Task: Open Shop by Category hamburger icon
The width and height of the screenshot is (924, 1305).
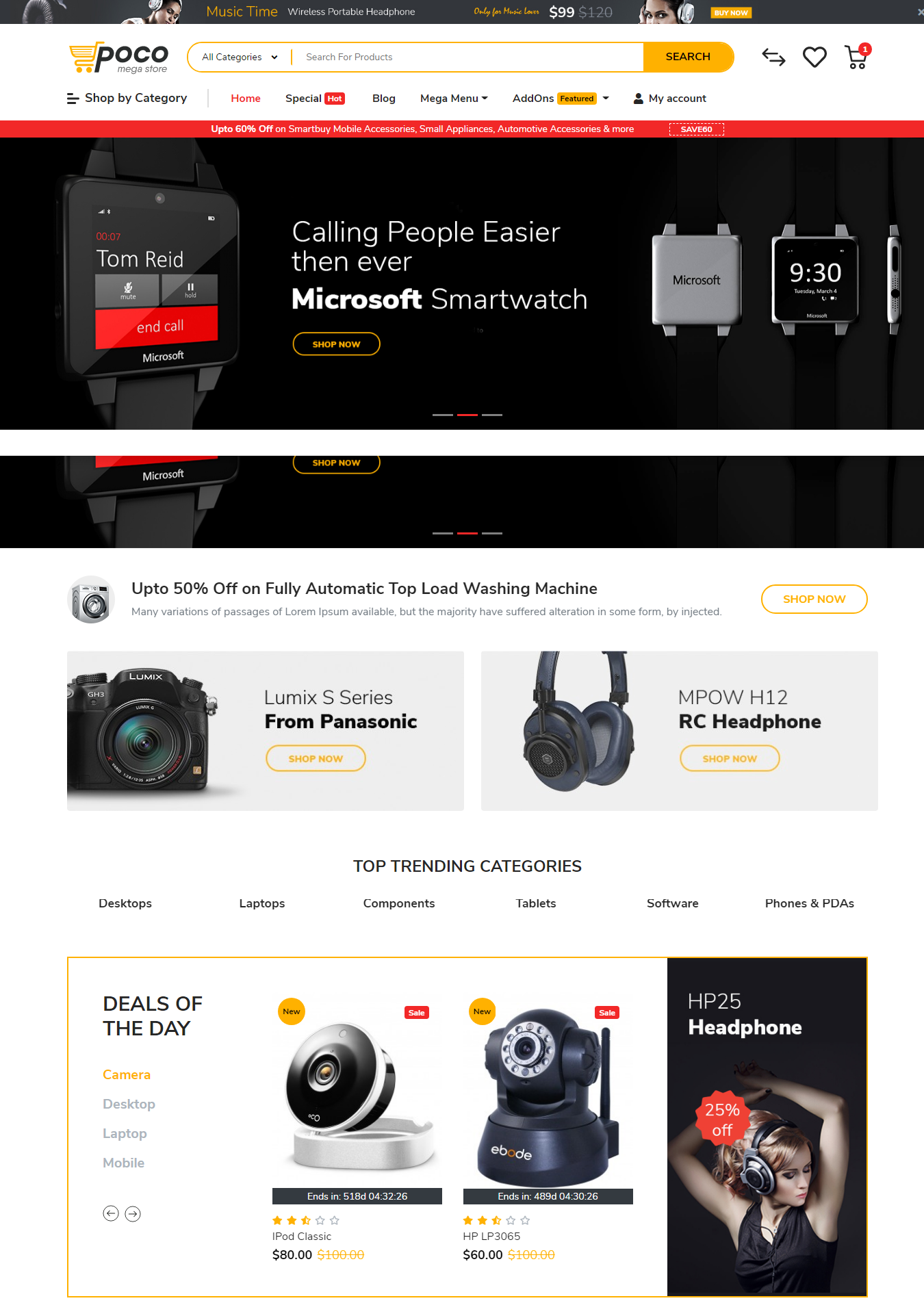Action: click(73, 99)
